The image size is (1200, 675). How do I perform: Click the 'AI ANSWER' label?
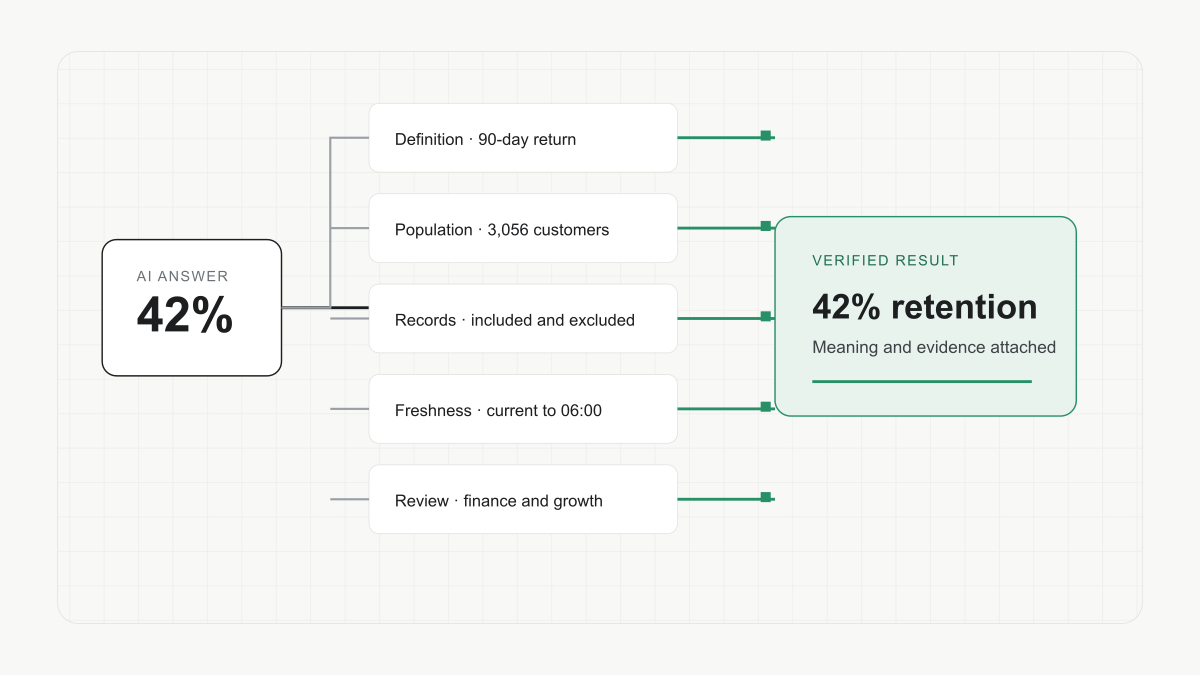point(183,276)
